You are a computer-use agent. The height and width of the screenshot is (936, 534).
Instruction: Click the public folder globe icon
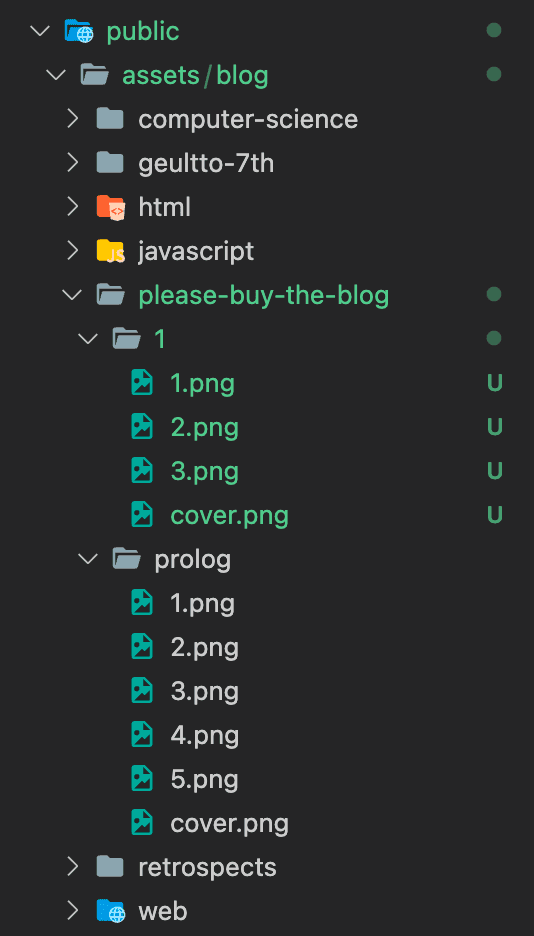[79, 30]
